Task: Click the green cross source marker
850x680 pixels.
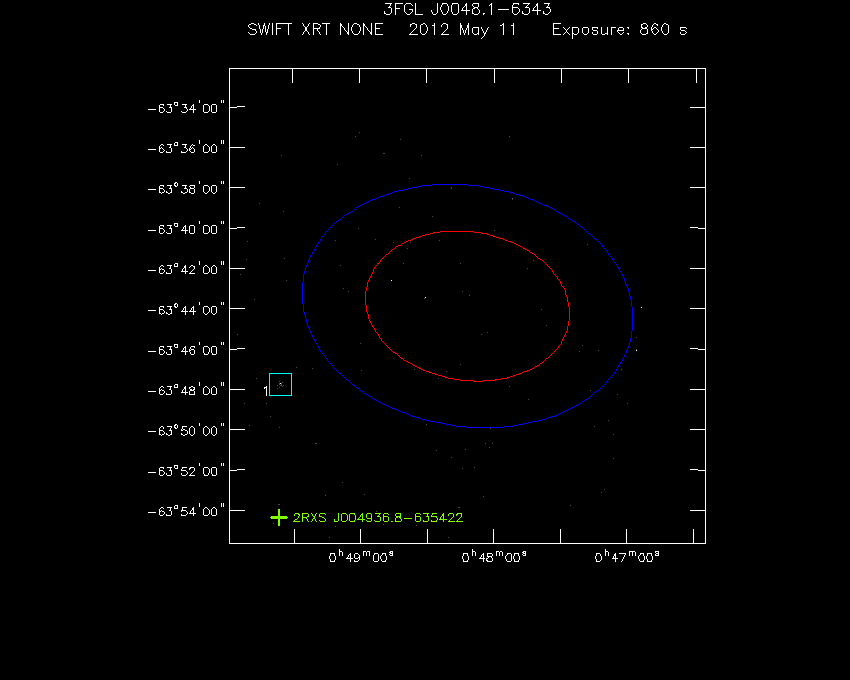Action: [x=279, y=518]
